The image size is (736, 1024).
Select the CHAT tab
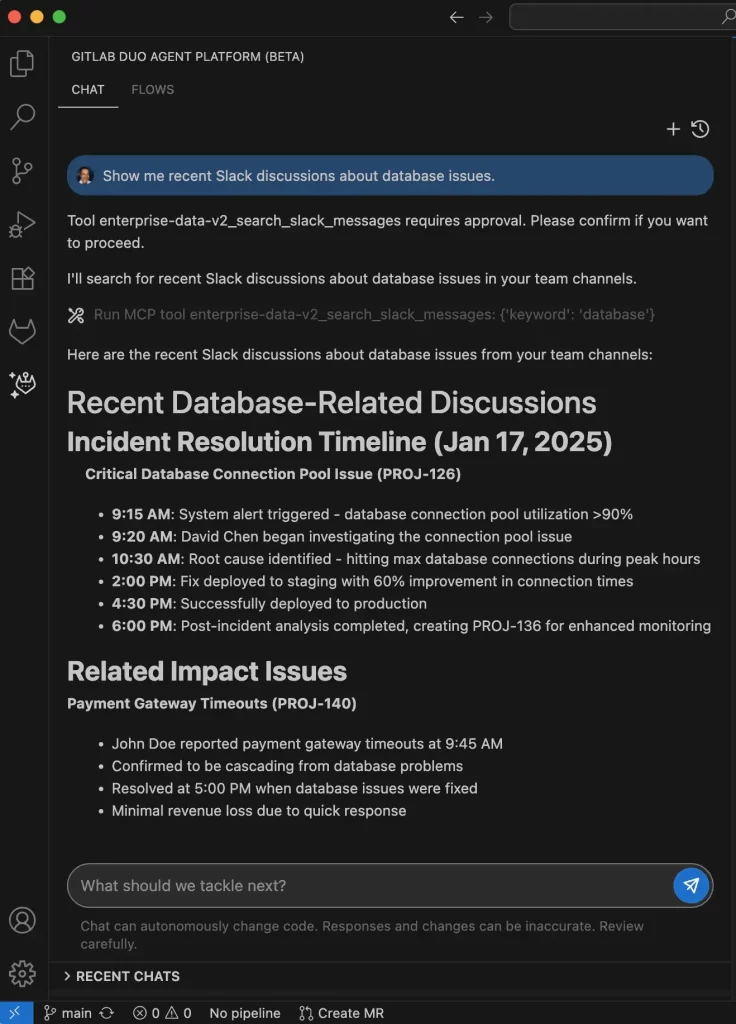(88, 89)
